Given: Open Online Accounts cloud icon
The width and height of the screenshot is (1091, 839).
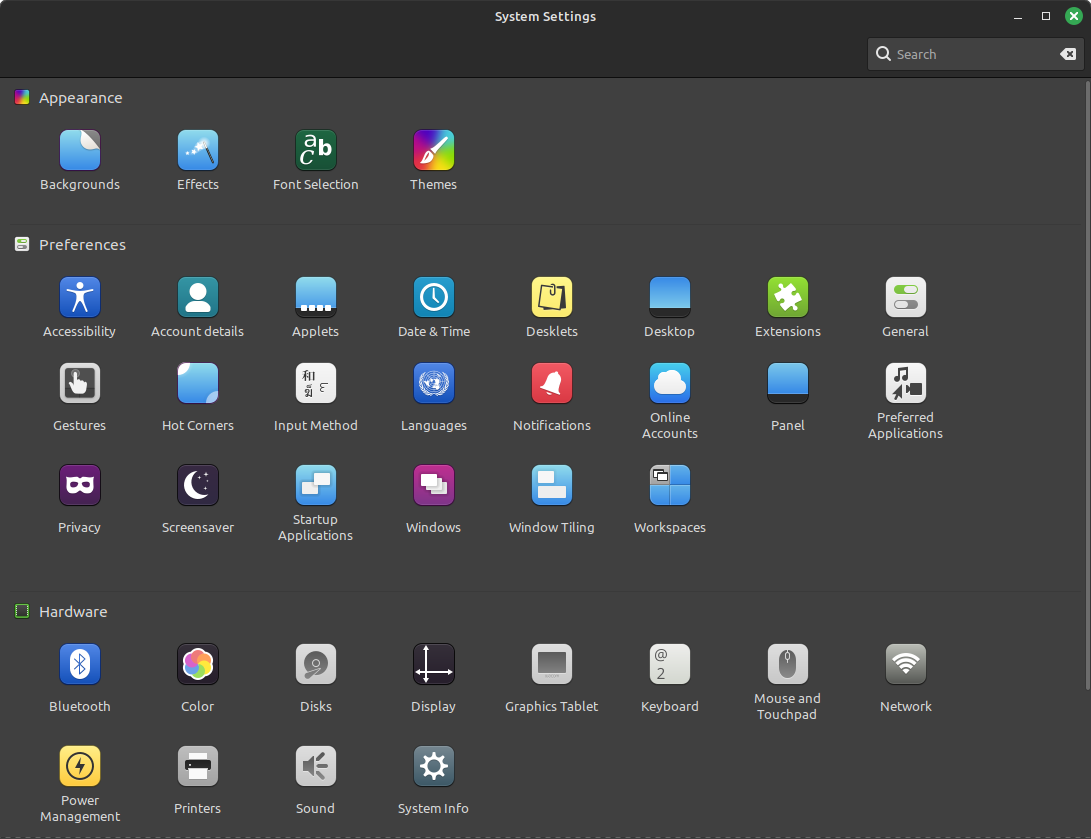Looking at the screenshot, I should [x=669, y=383].
